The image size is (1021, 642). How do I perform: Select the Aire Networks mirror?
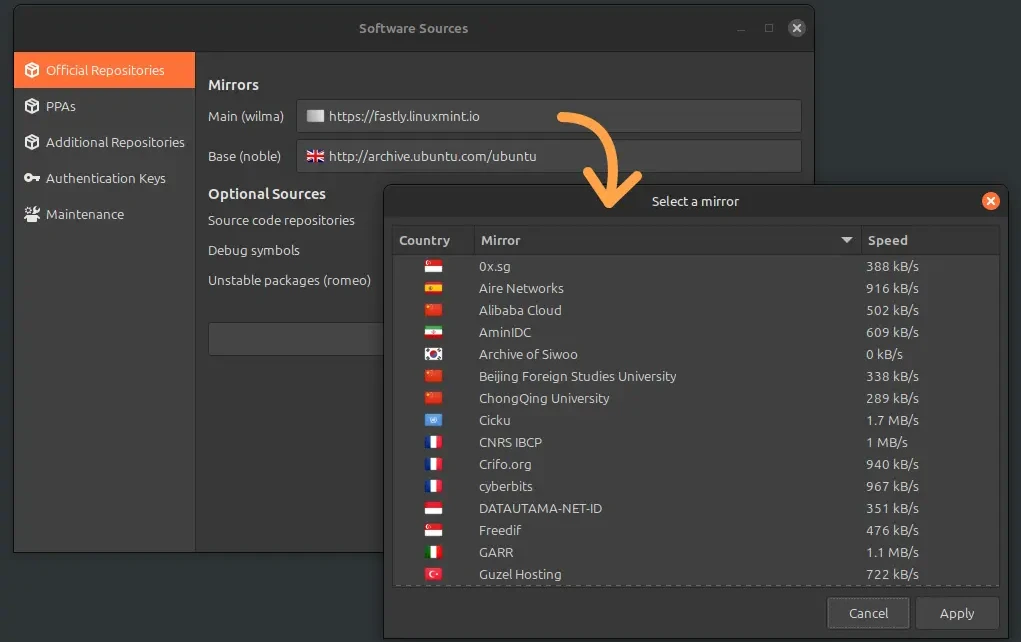[695, 288]
